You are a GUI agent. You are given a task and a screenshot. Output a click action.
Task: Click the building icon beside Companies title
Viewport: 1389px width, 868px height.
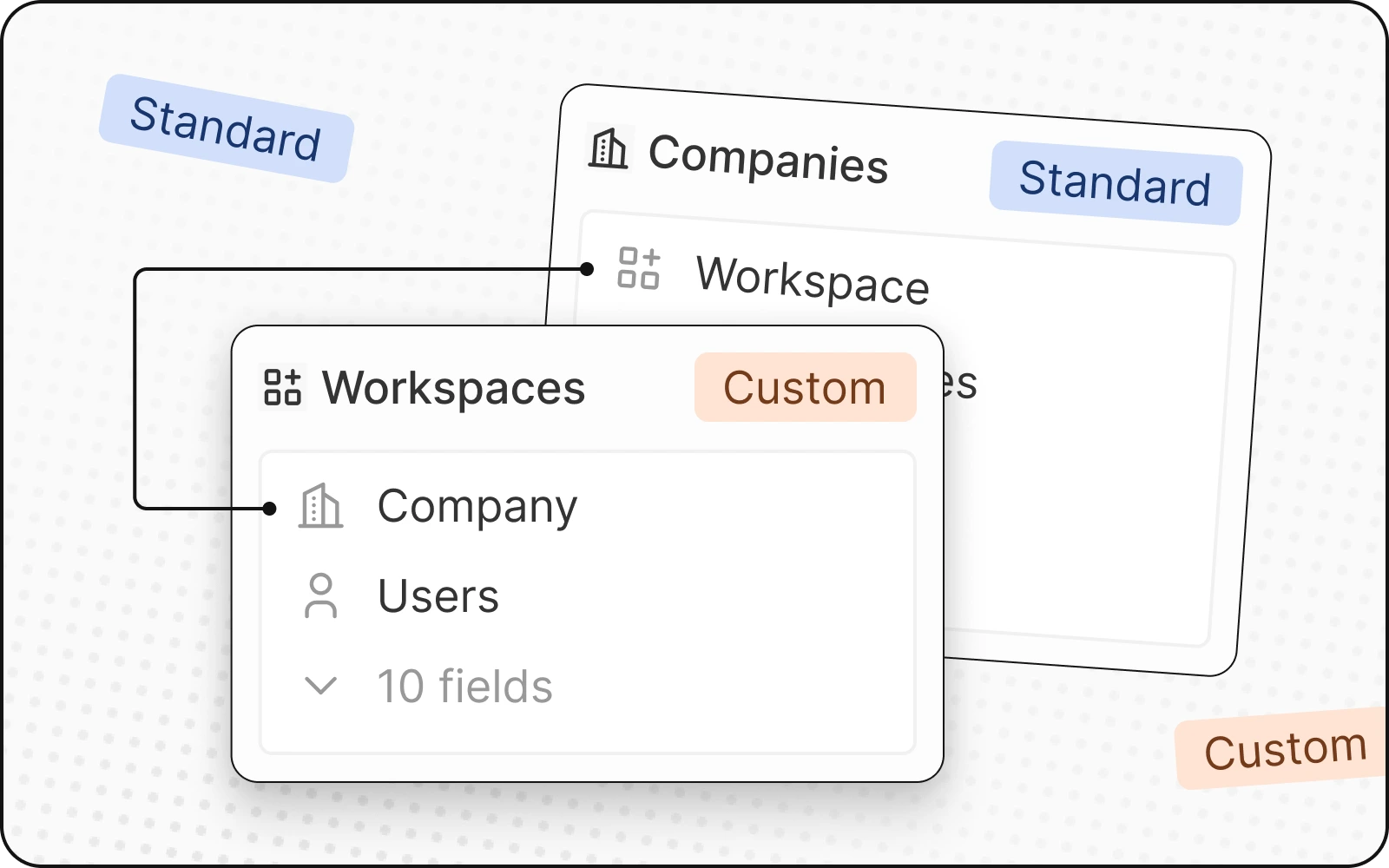608,148
